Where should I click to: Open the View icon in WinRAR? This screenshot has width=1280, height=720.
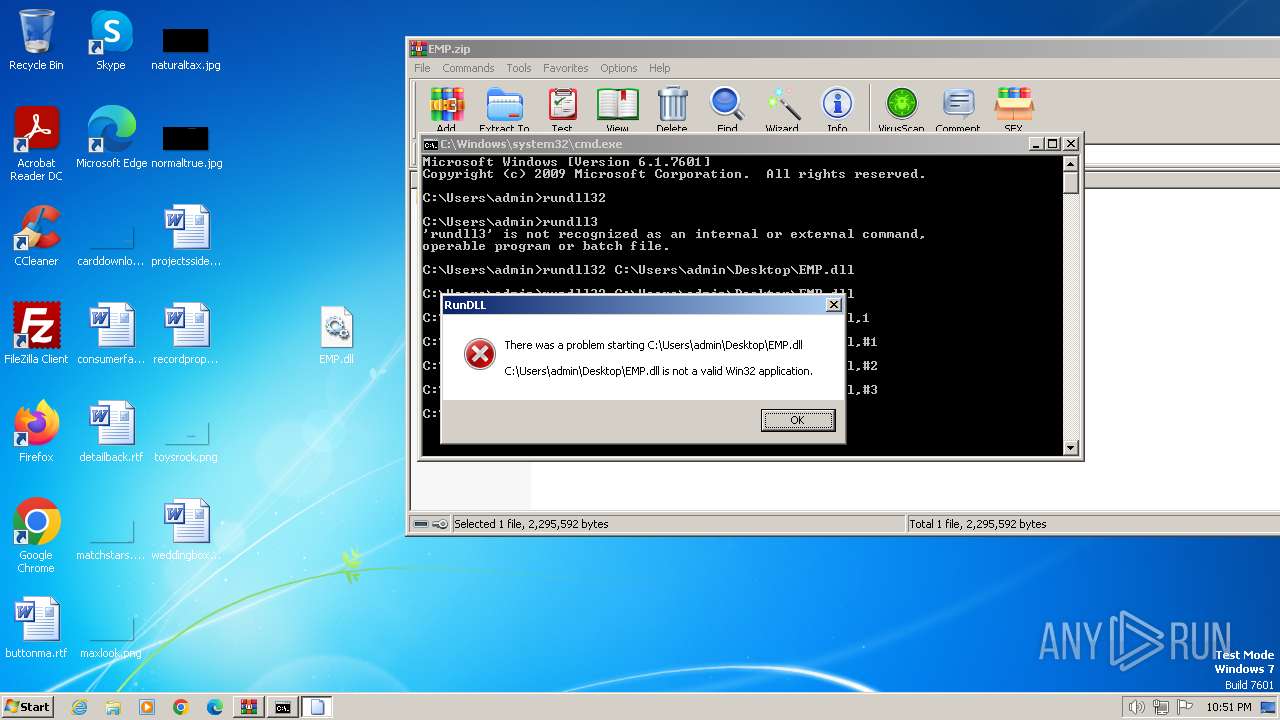point(617,108)
